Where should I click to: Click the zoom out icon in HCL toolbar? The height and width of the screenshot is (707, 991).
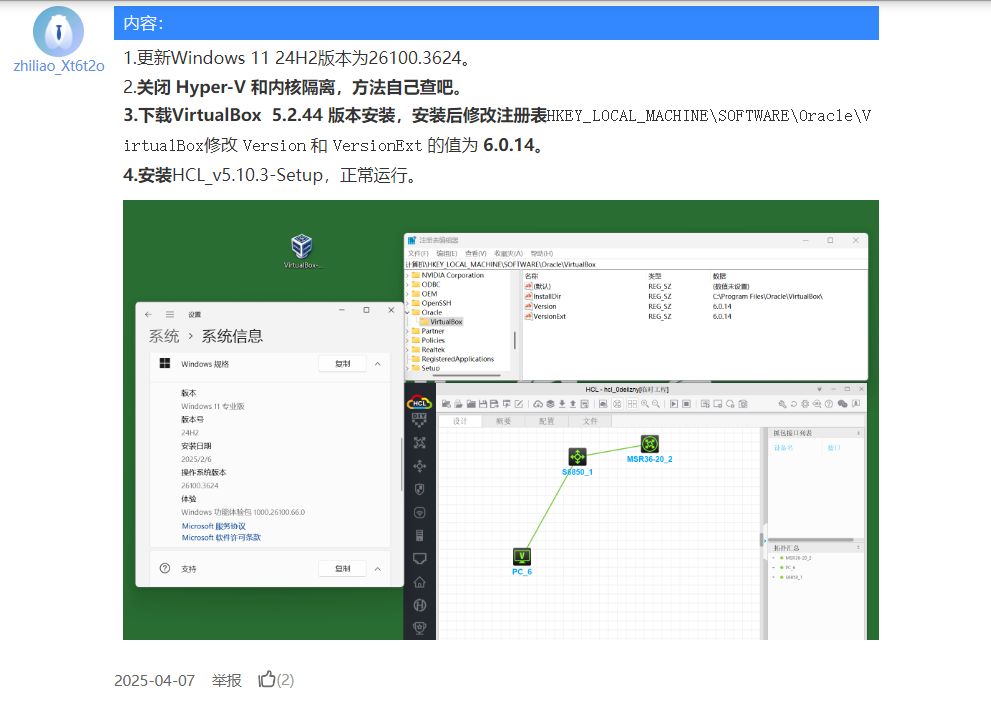tap(656, 404)
